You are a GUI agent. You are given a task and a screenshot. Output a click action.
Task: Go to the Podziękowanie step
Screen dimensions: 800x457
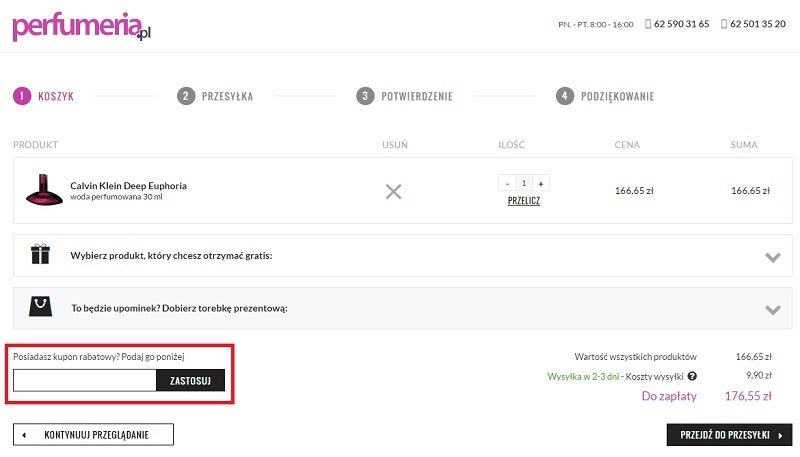pyautogui.click(x=605, y=96)
